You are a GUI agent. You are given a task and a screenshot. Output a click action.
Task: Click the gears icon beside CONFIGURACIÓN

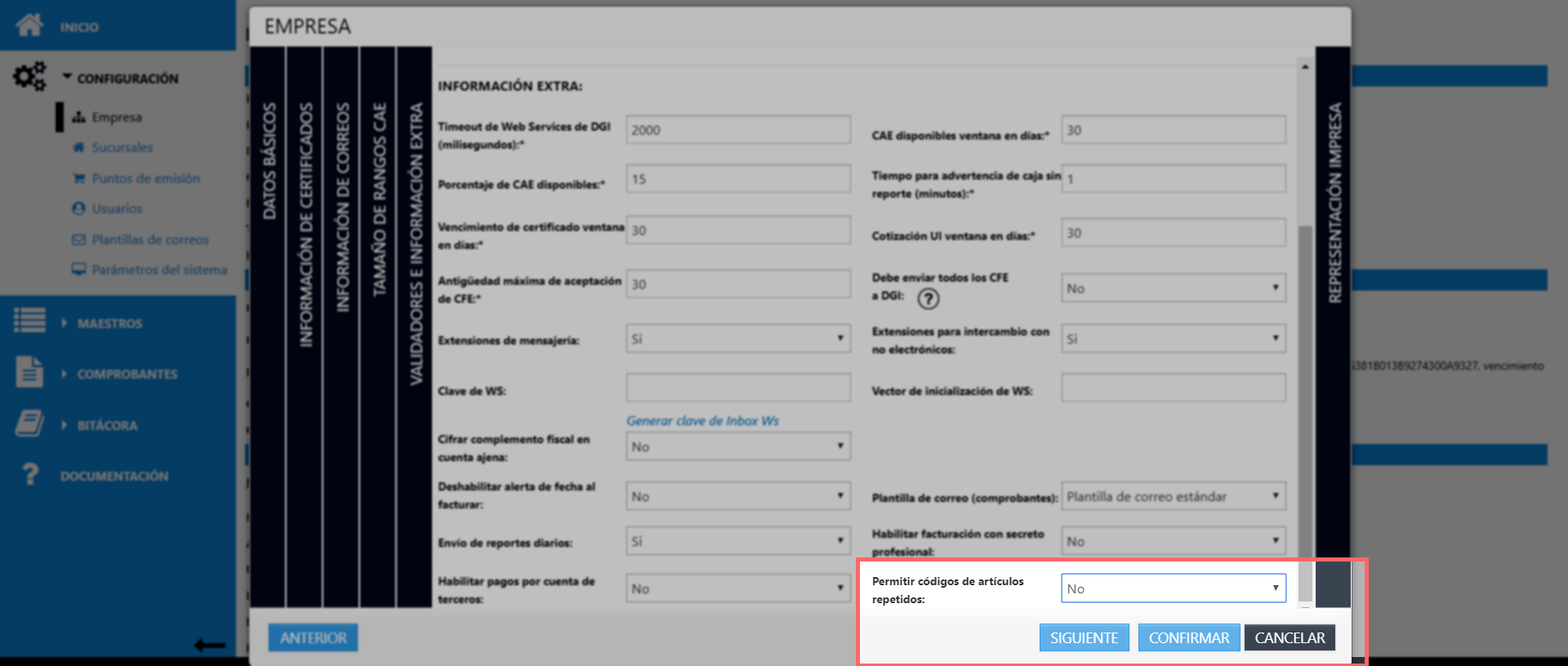point(29,77)
